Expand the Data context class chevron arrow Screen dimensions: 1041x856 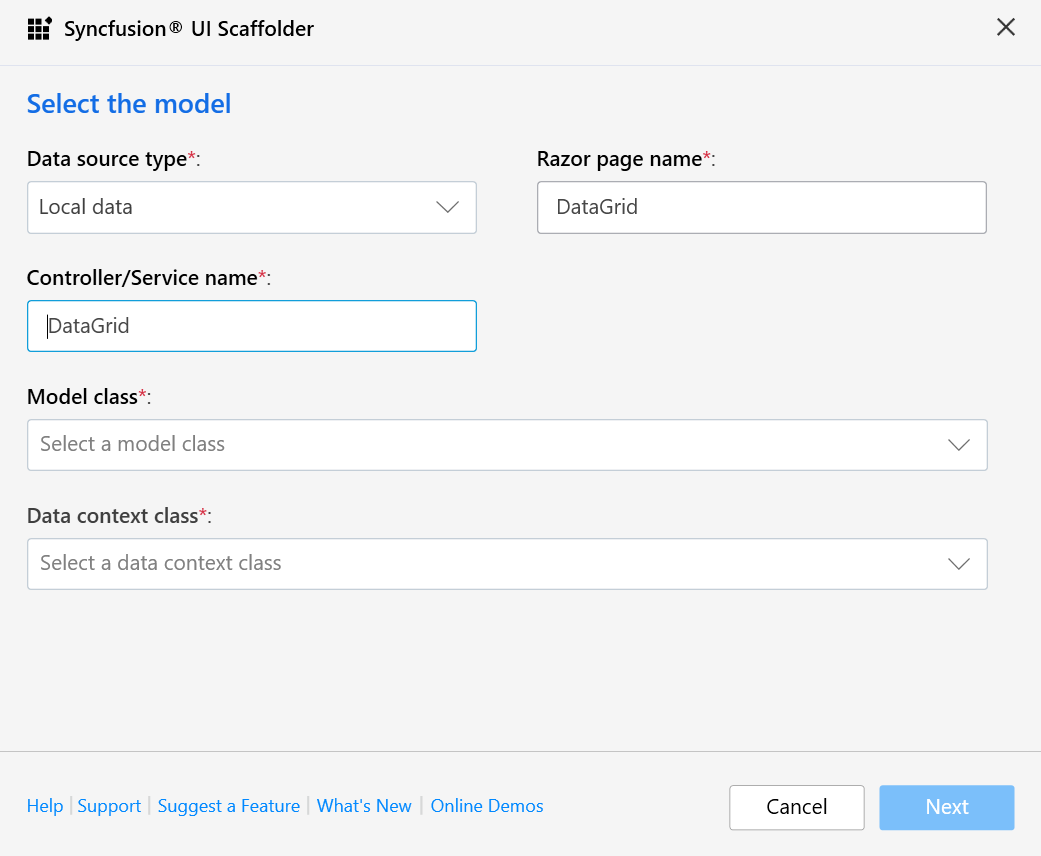[x=958, y=564]
